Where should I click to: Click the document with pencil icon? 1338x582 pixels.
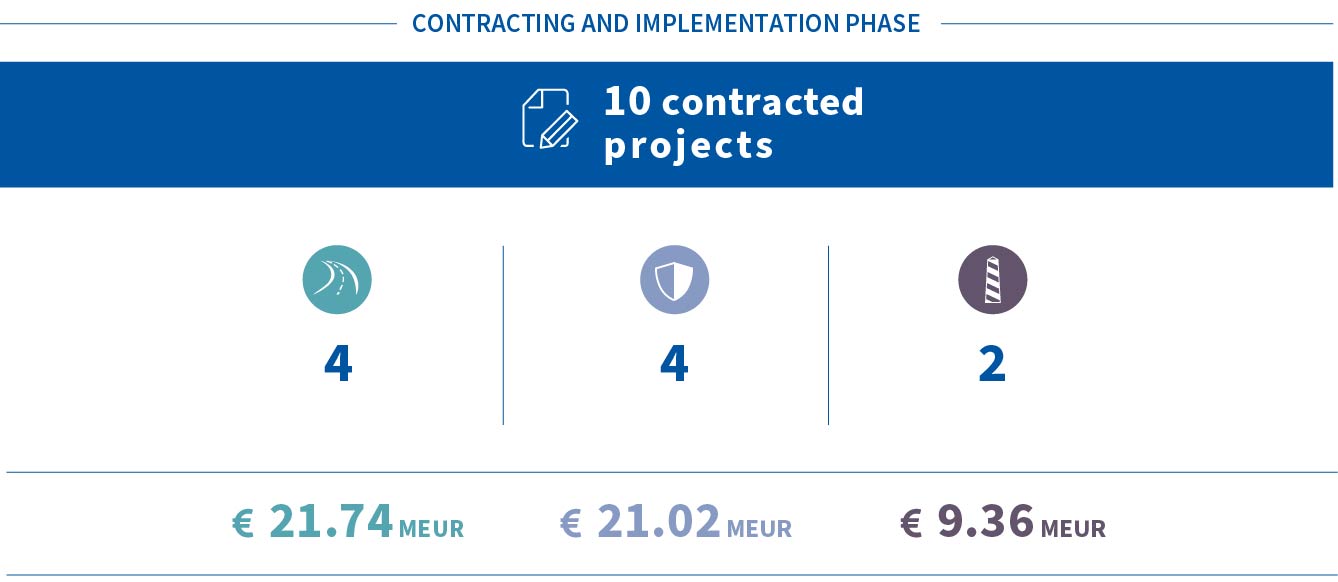(550, 119)
